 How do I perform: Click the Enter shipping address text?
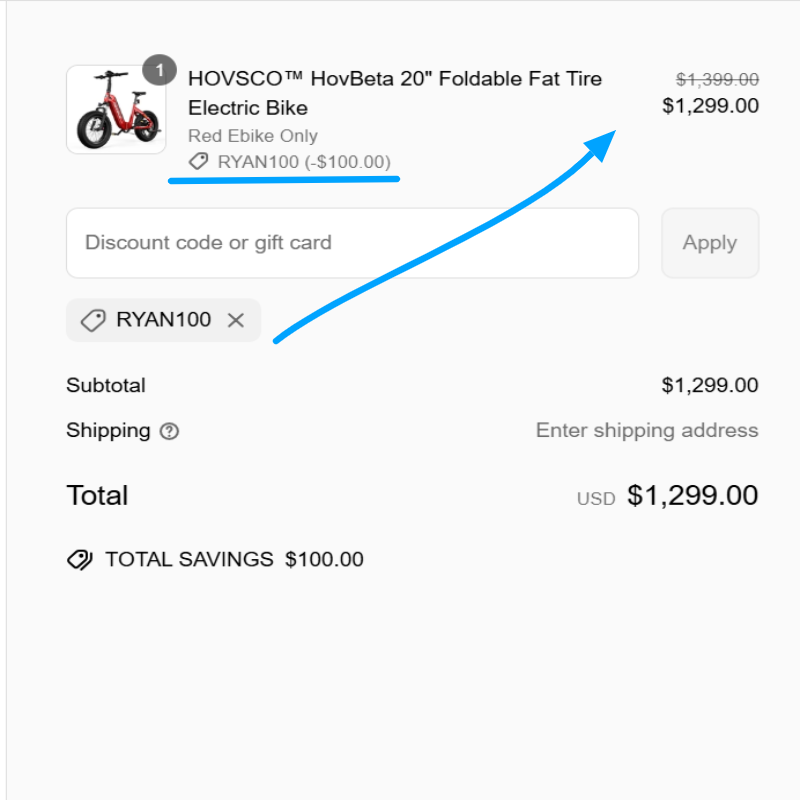pos(647,431)
